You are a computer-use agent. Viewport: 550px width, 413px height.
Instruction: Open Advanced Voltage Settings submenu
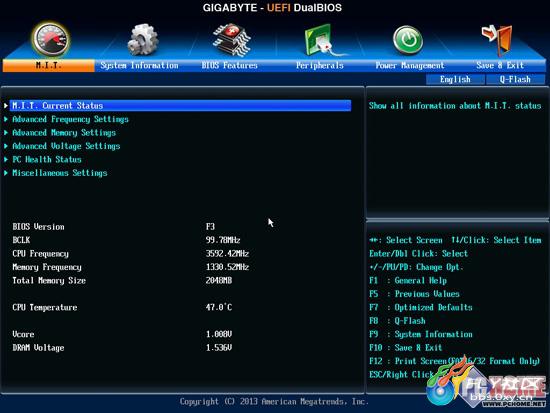point(66,146)
